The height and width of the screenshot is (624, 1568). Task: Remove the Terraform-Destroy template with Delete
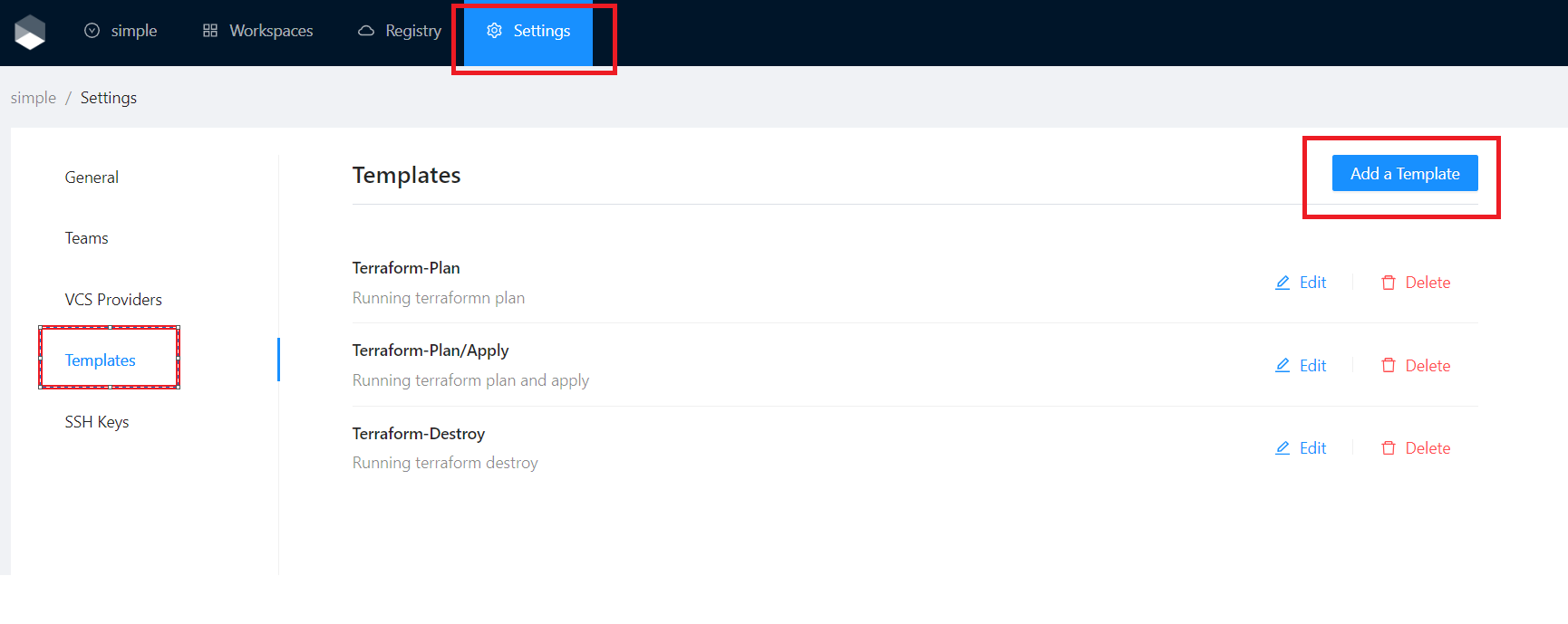click(1416, 448)
